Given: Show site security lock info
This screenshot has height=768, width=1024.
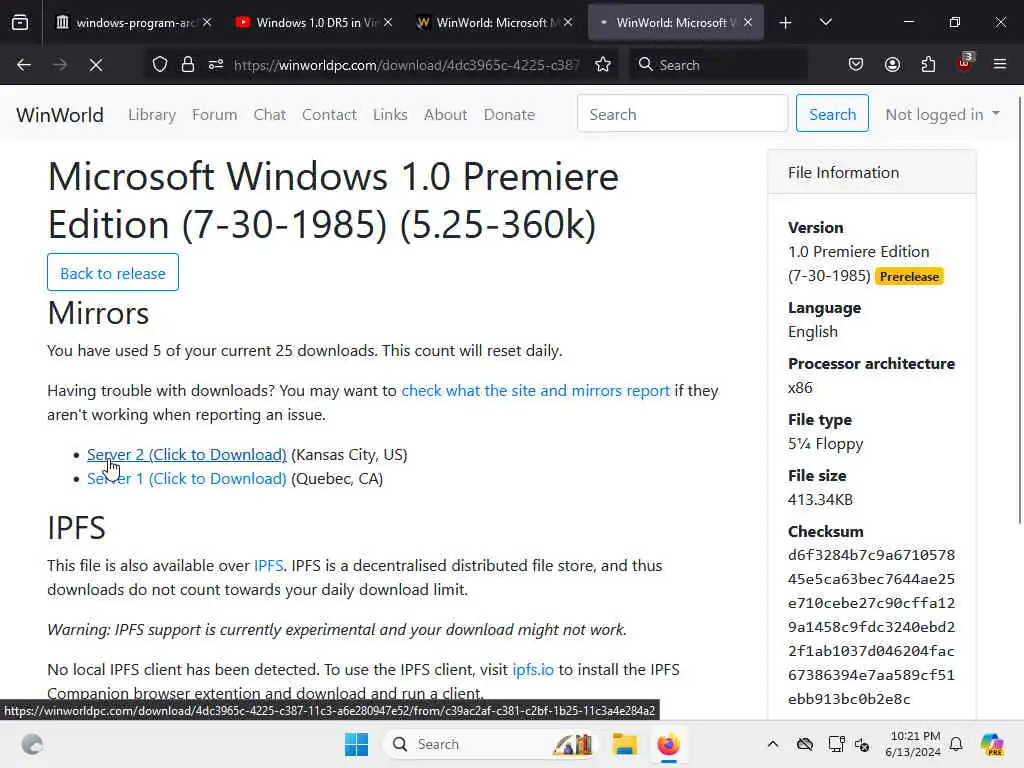Looking at the screenshot, I should (x=188, y=65).
